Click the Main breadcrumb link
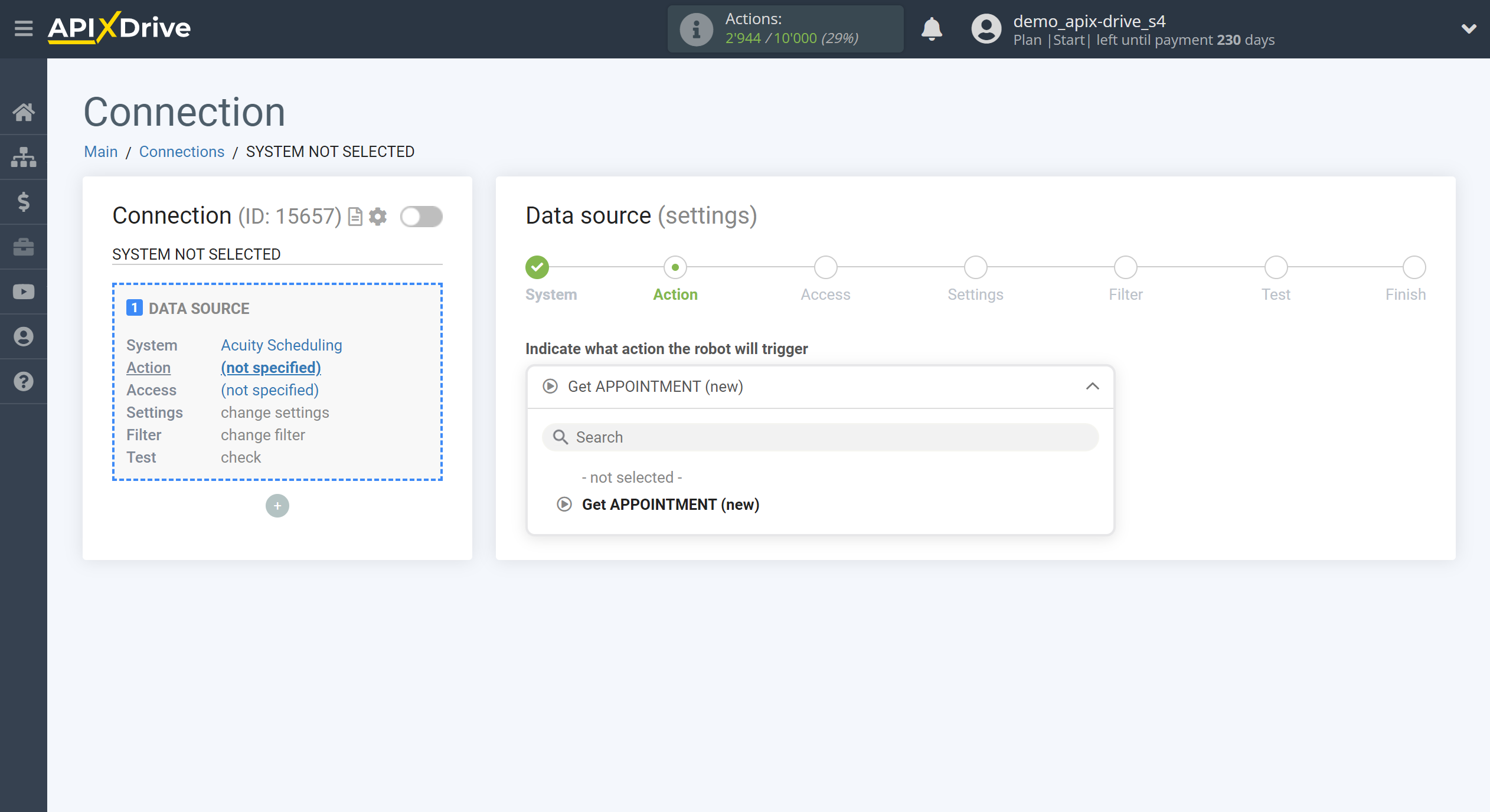 (101, 151)
